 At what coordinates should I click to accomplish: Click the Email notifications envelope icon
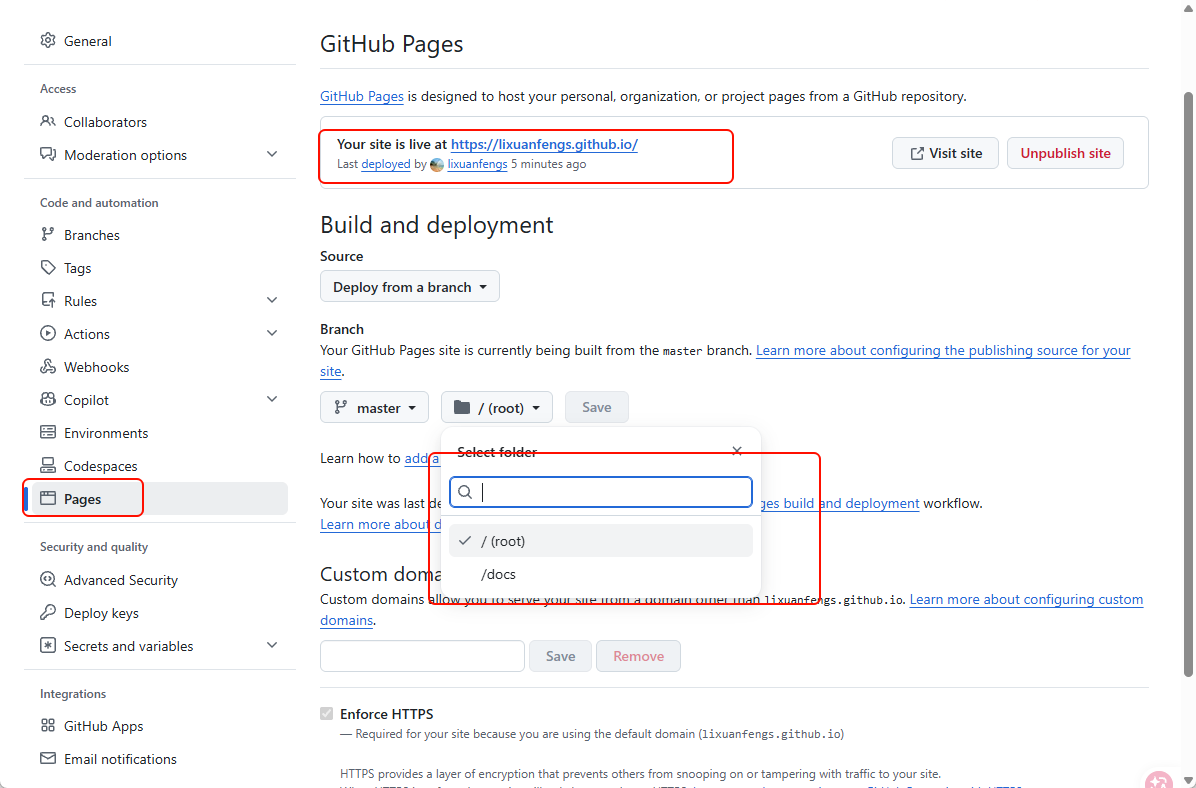pyautogui.click(x=48, y=758)
